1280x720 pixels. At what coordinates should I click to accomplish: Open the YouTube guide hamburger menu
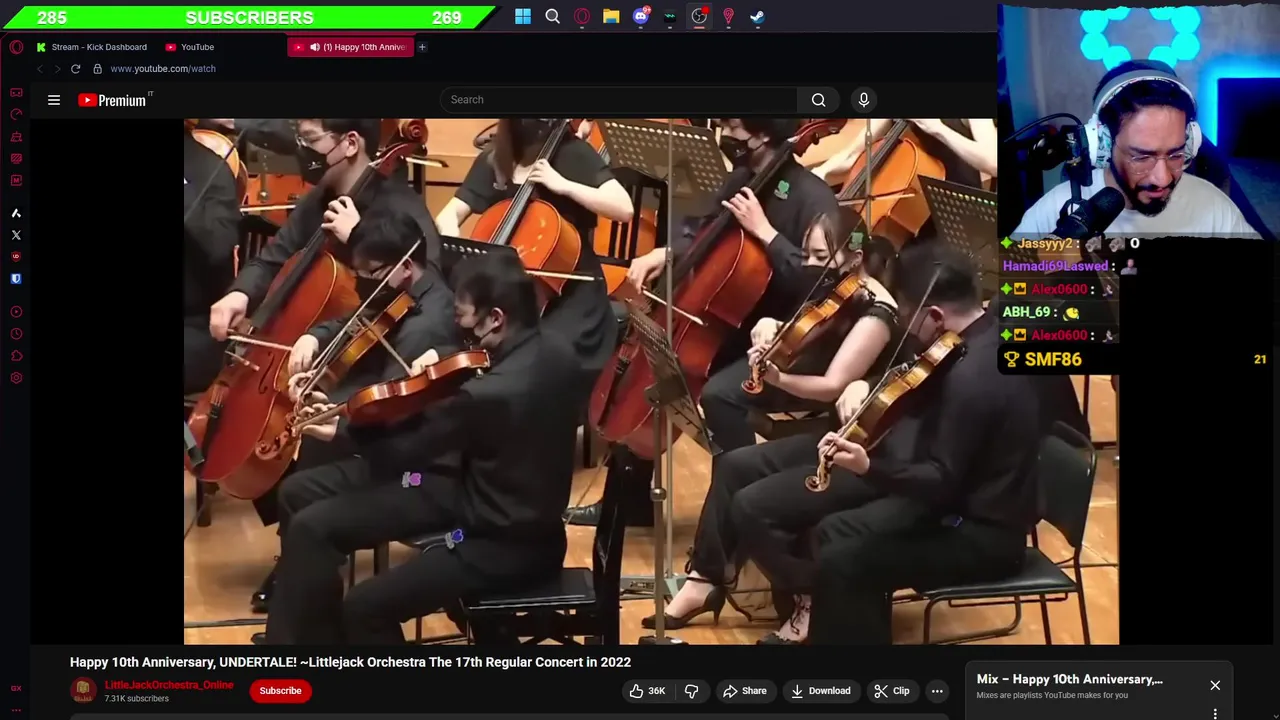[x=54, y=100]
